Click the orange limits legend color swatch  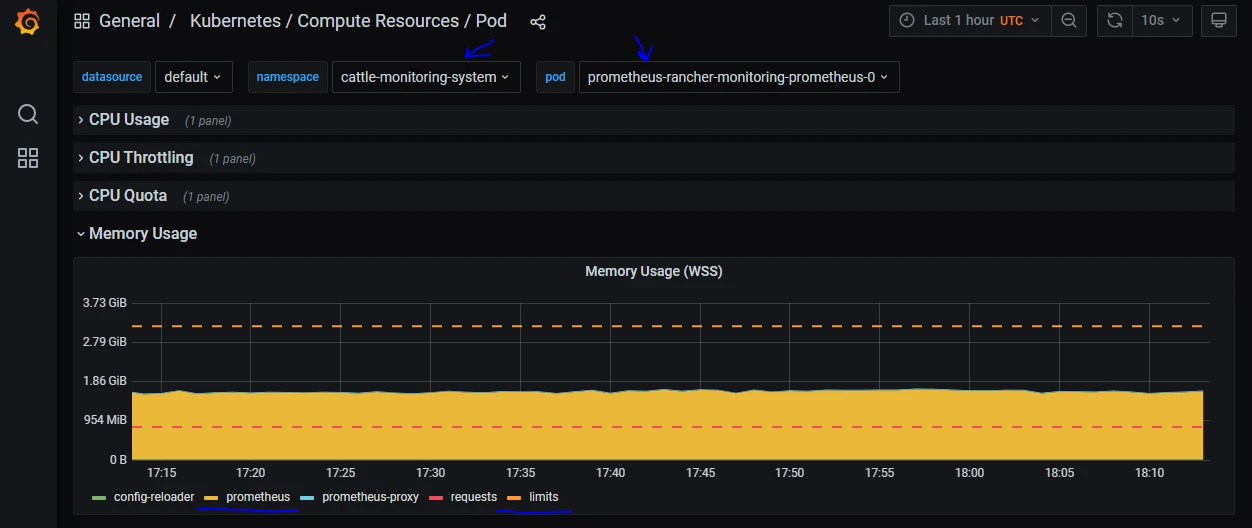(x=514, y=497)
